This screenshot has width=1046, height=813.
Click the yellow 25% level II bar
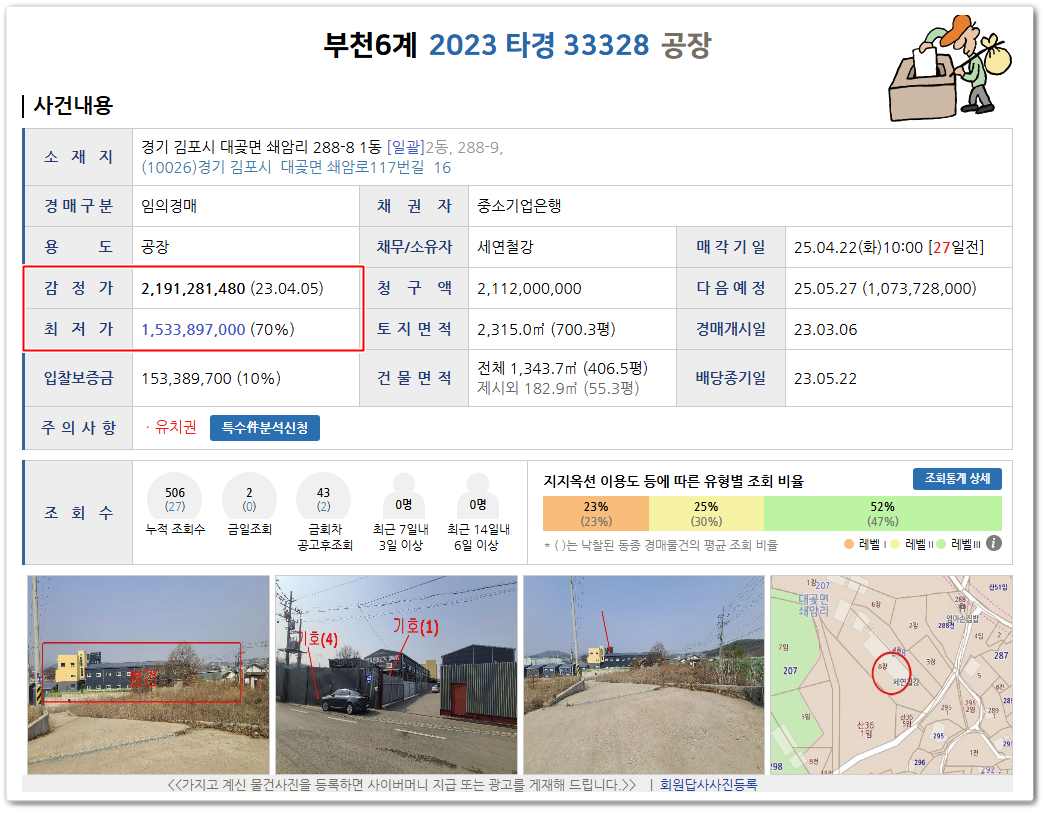pyautogui.click(x=706, y=514)
